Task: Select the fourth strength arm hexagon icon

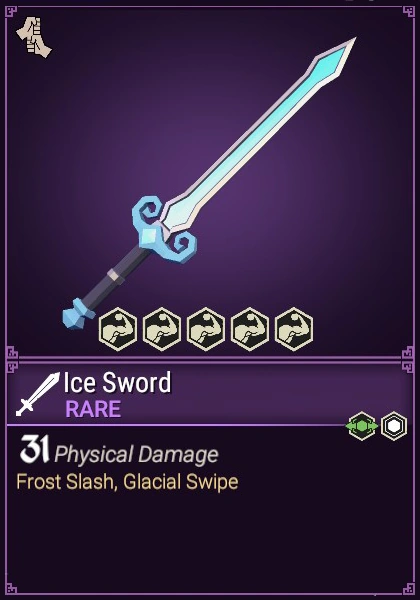Action: [250, 329]
